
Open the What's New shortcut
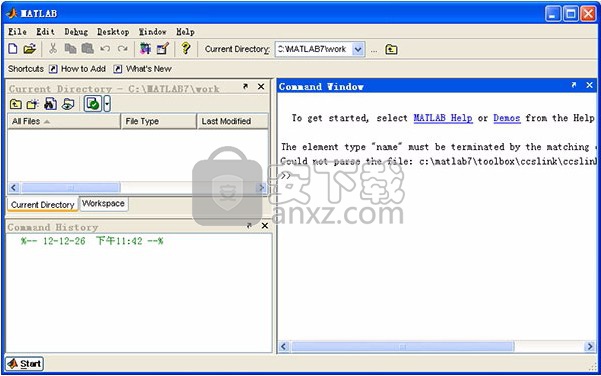pyautogui.click(x=143, y=69)
